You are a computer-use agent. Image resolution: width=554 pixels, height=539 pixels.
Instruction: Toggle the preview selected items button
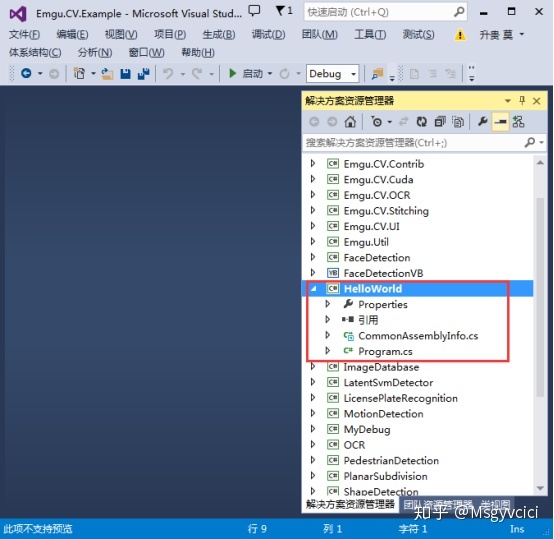coord(500,122)
